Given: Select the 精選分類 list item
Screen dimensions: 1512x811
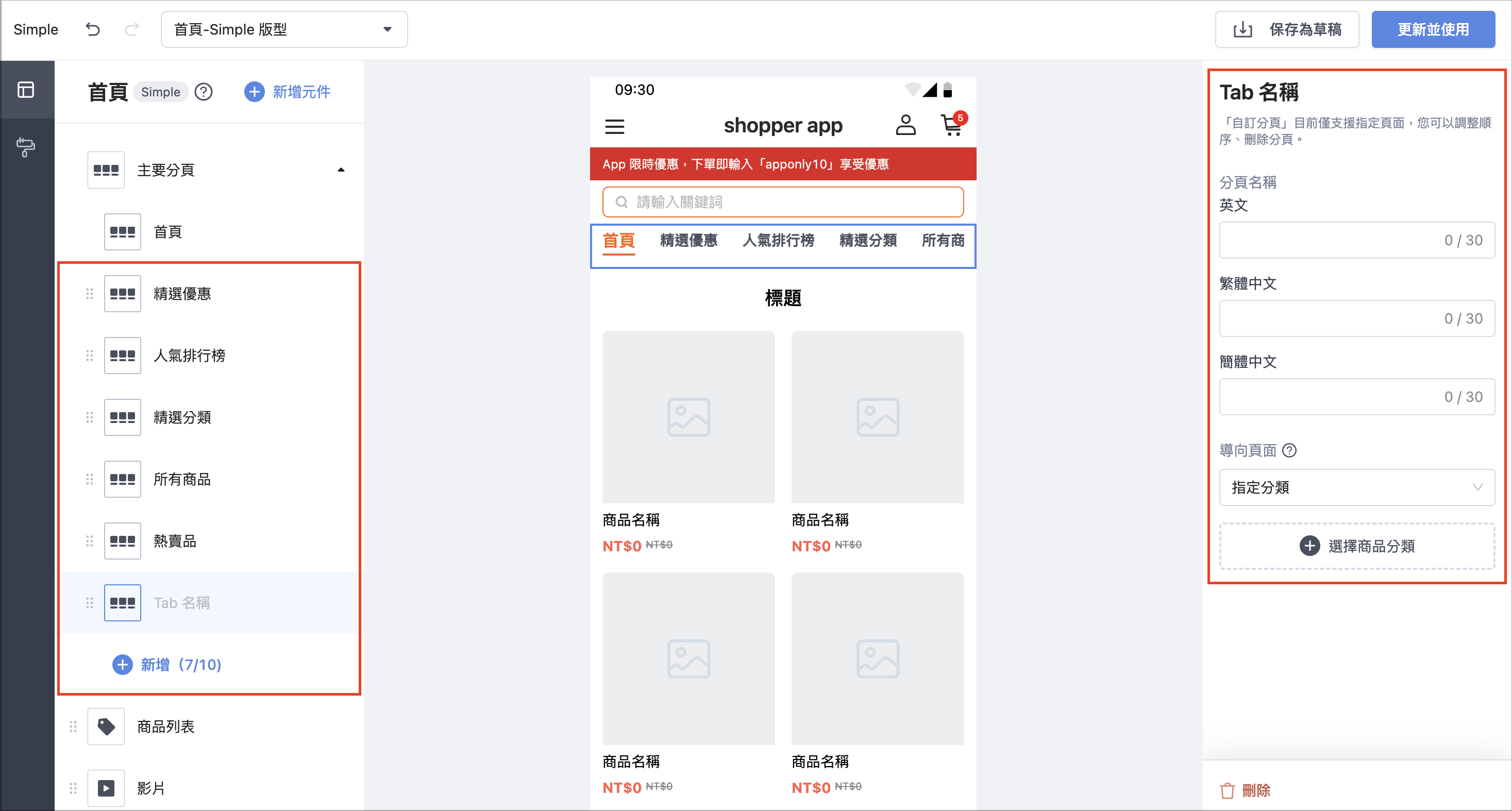Looking at the screenshot, I should point(210,417).
